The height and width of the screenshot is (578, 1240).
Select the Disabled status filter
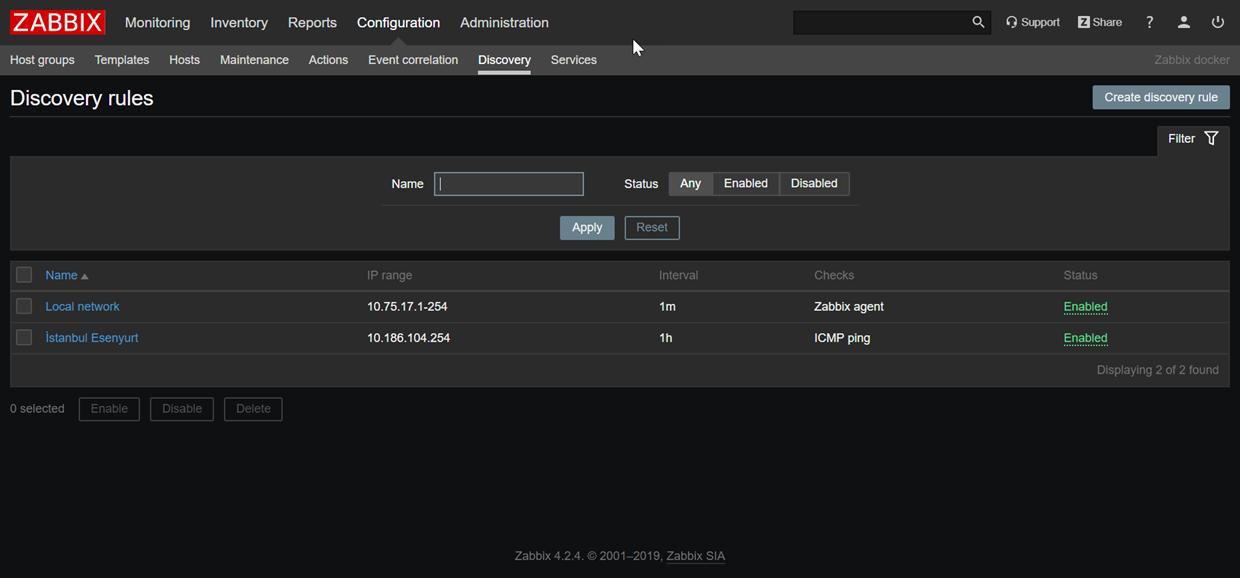point(813,184)
